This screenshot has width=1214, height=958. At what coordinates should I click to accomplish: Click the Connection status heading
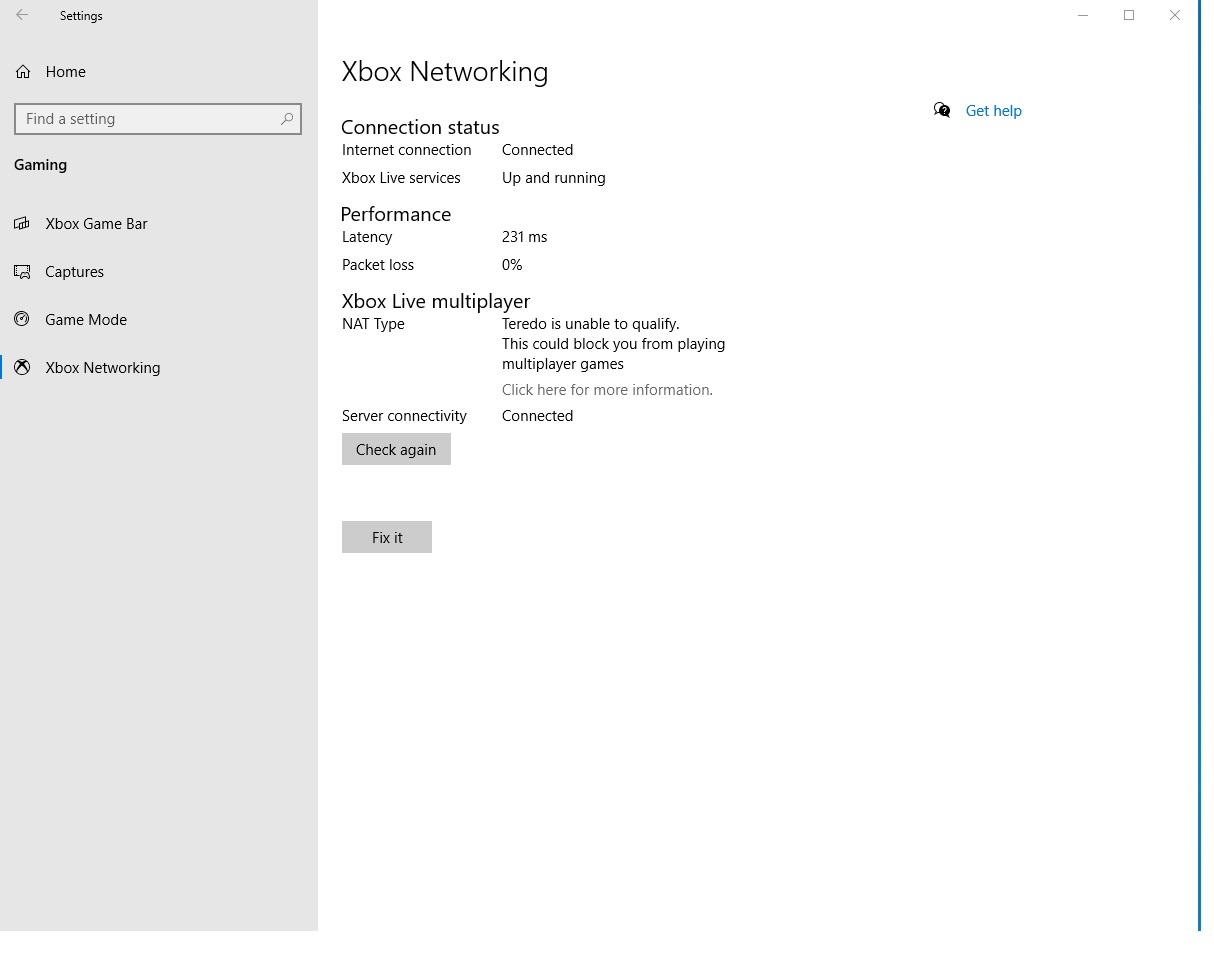point(420,127)
